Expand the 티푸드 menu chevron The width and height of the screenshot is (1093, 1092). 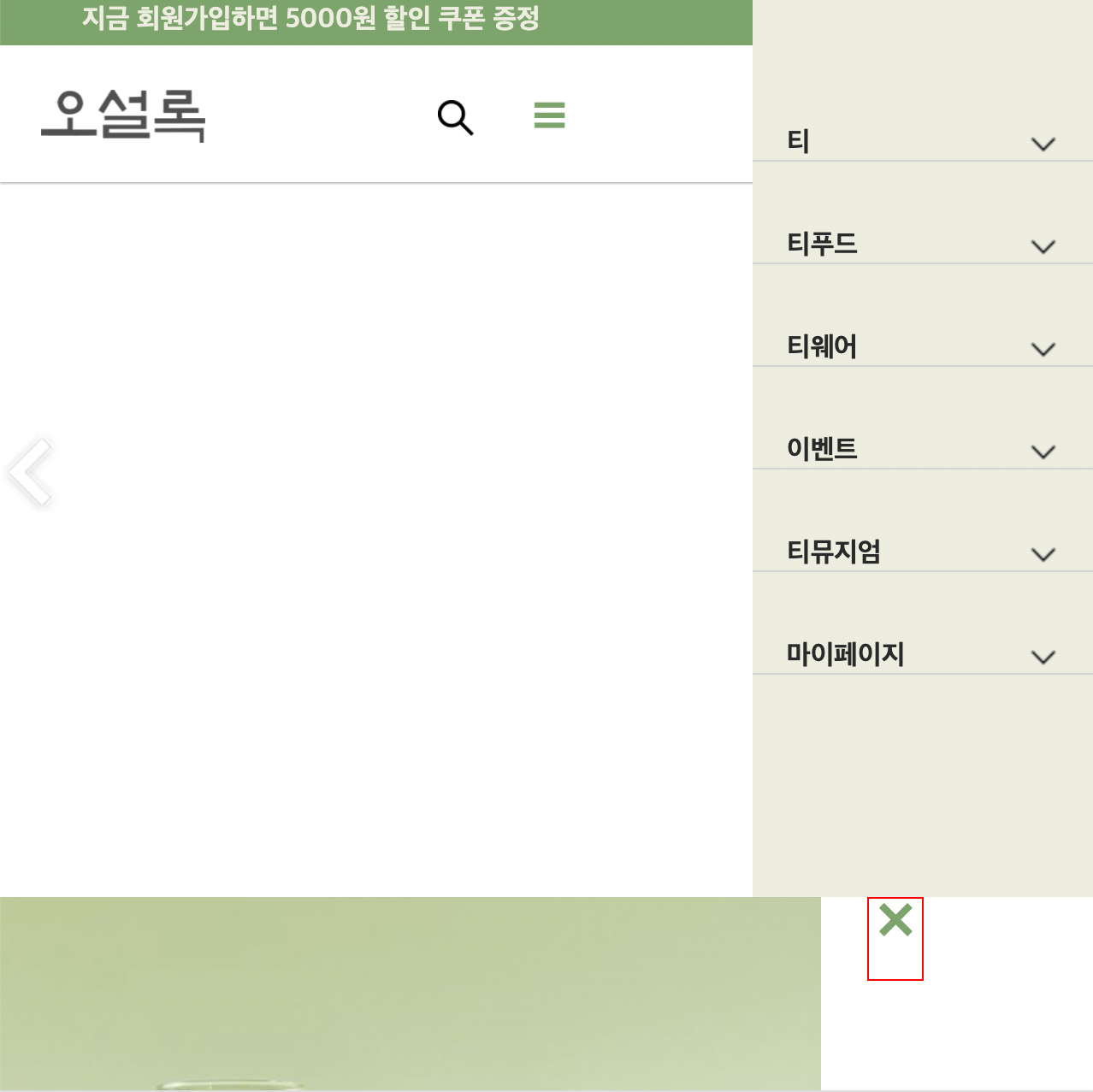click(x=1043, y=246)
